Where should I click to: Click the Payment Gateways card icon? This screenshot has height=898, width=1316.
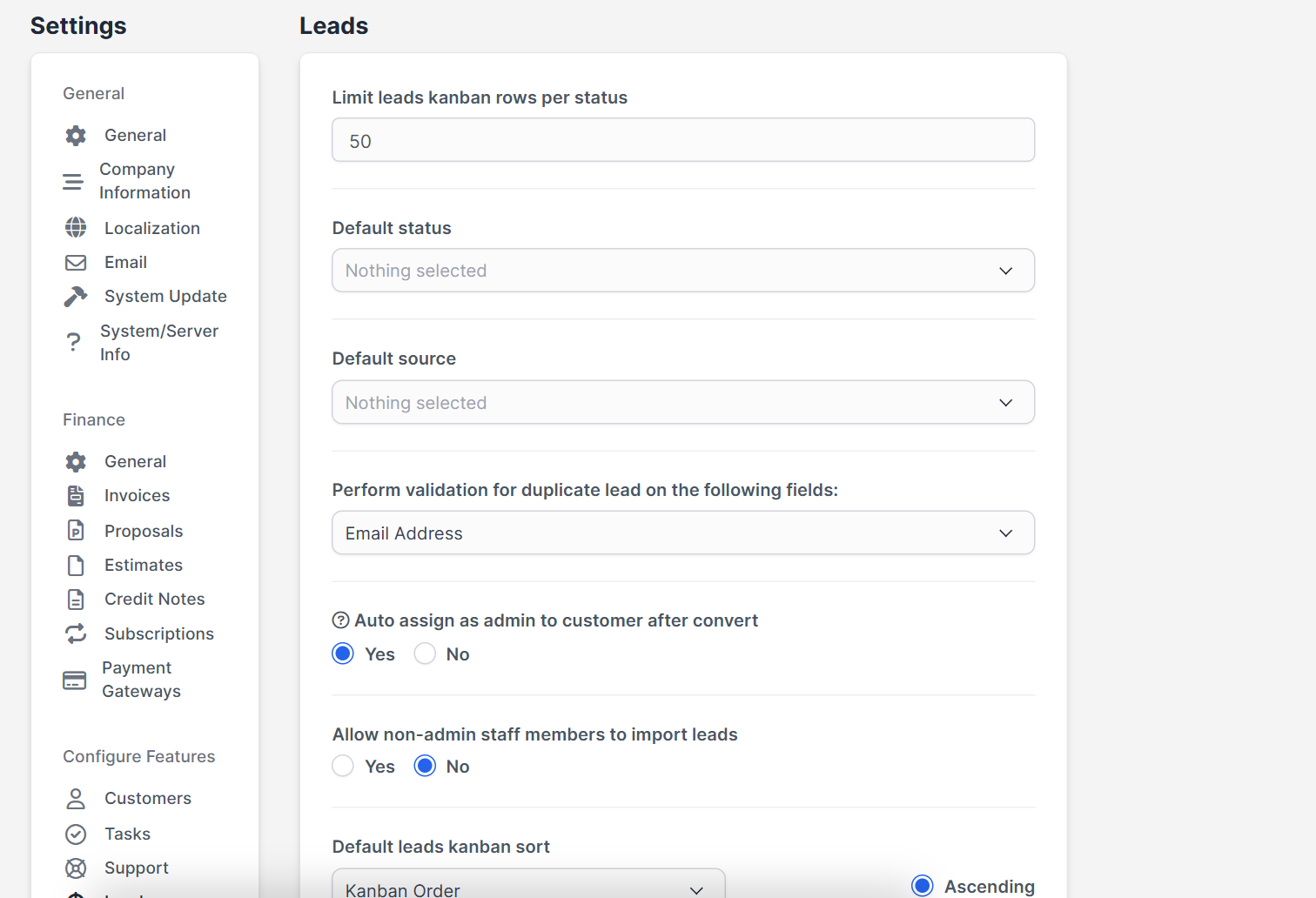(x=75, y=680)
